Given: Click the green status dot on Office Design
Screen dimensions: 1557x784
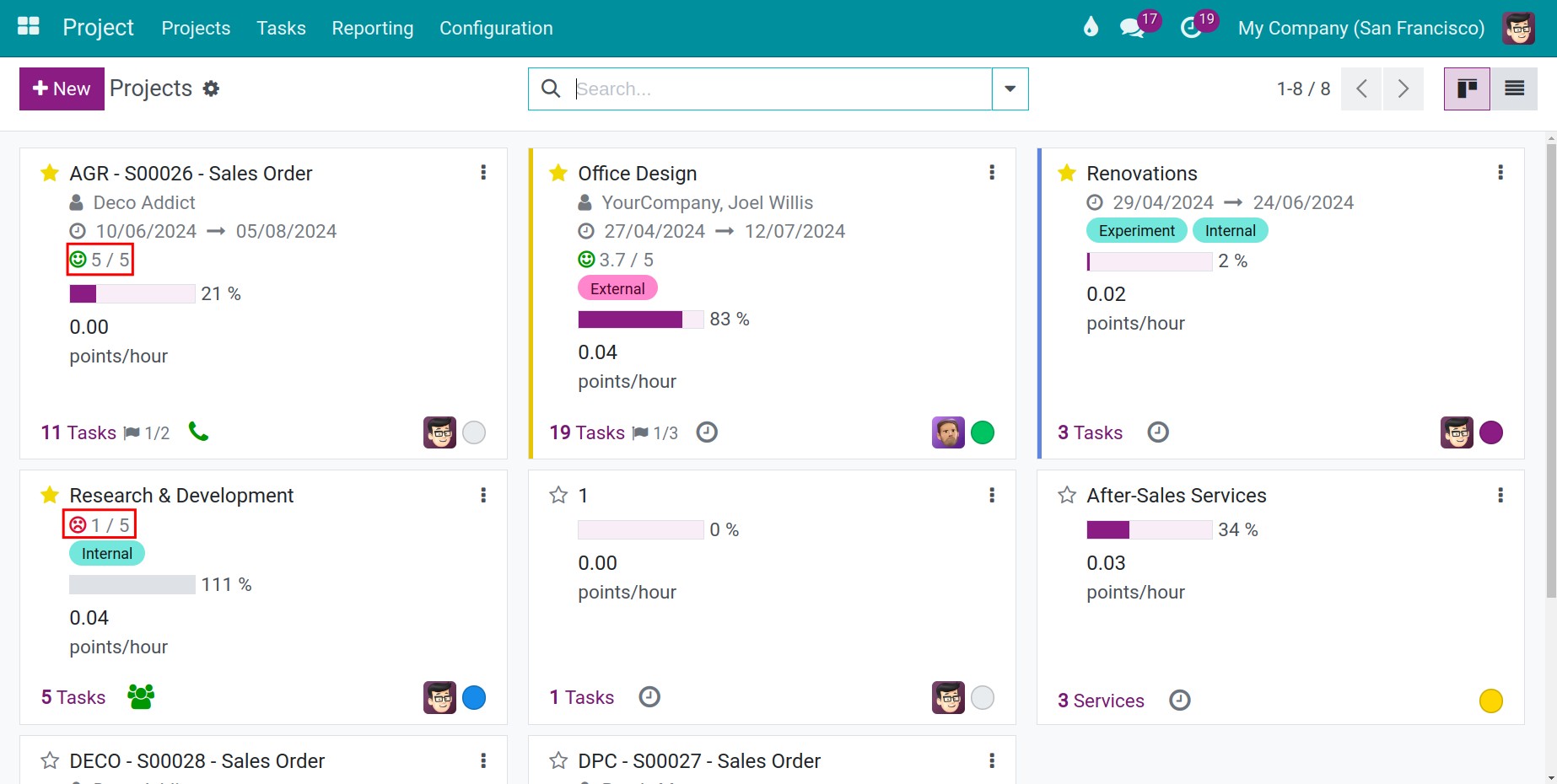Looking at the screenshot, I should (983, 432).
